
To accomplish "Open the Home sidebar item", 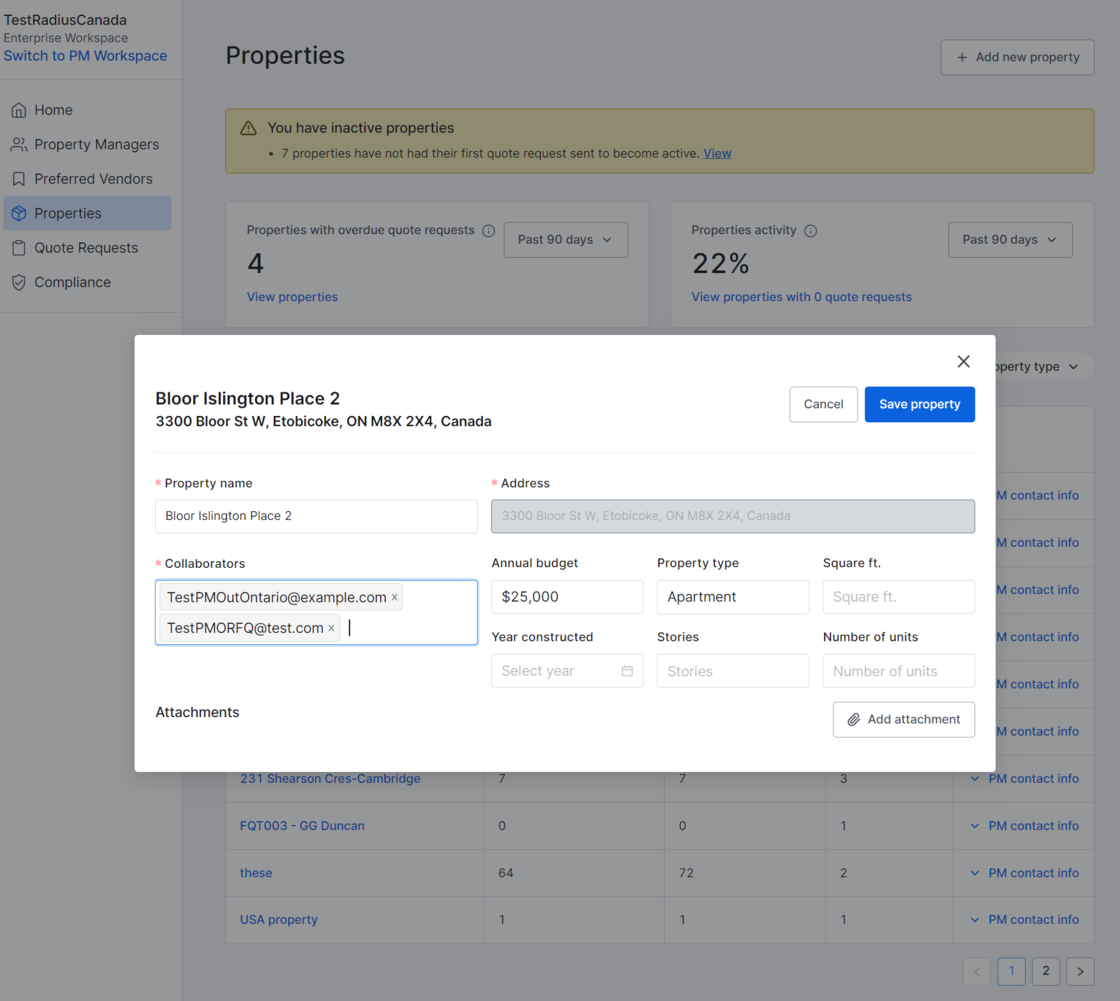I will click(53, 110).
